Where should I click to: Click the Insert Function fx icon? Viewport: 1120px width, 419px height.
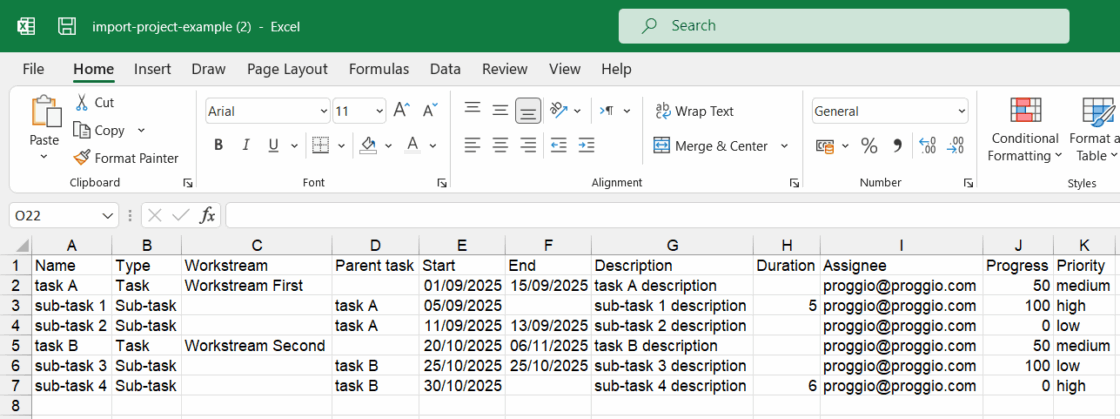[x=206, y=215]
